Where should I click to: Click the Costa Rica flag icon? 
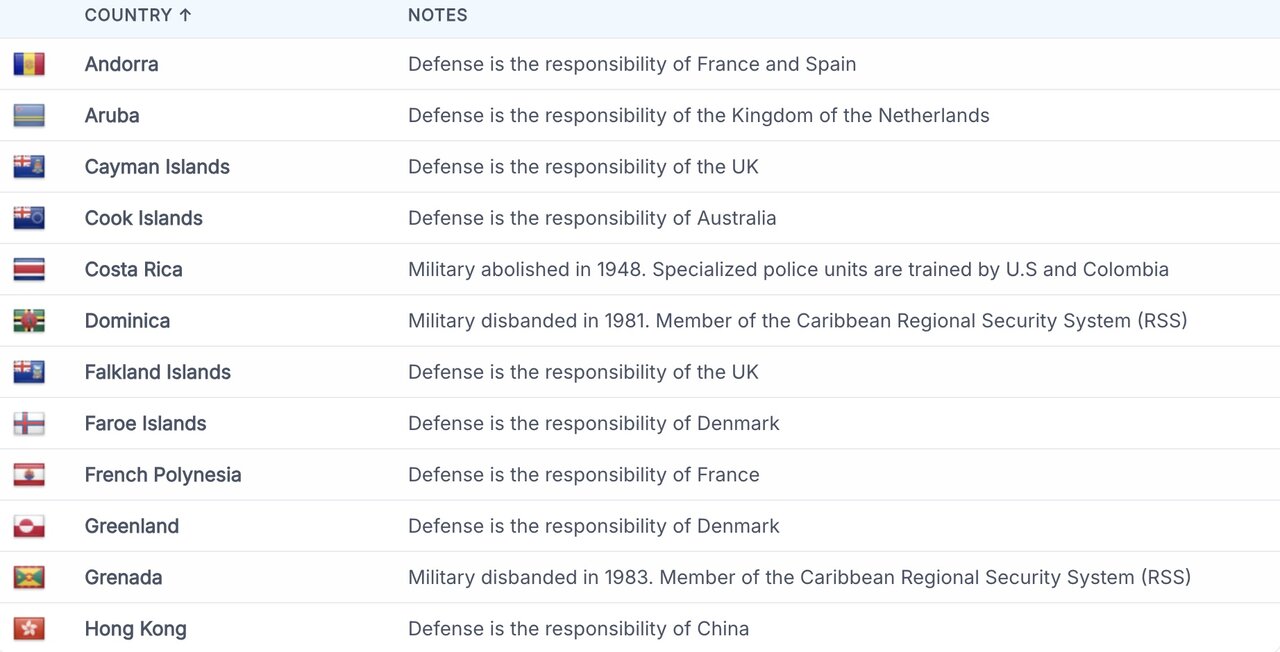point(29,270)
